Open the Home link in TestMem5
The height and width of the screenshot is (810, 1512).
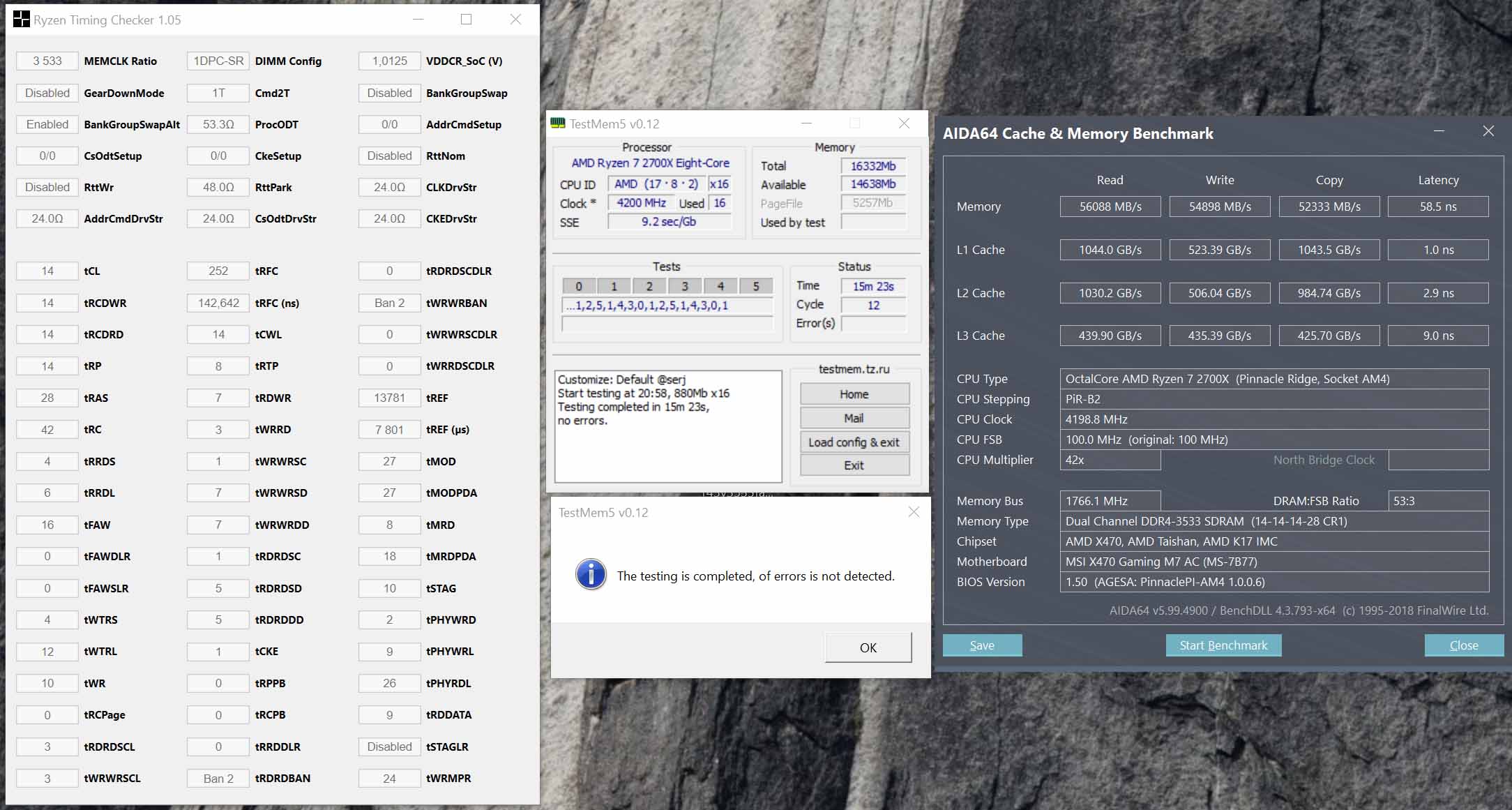point(854,394)
